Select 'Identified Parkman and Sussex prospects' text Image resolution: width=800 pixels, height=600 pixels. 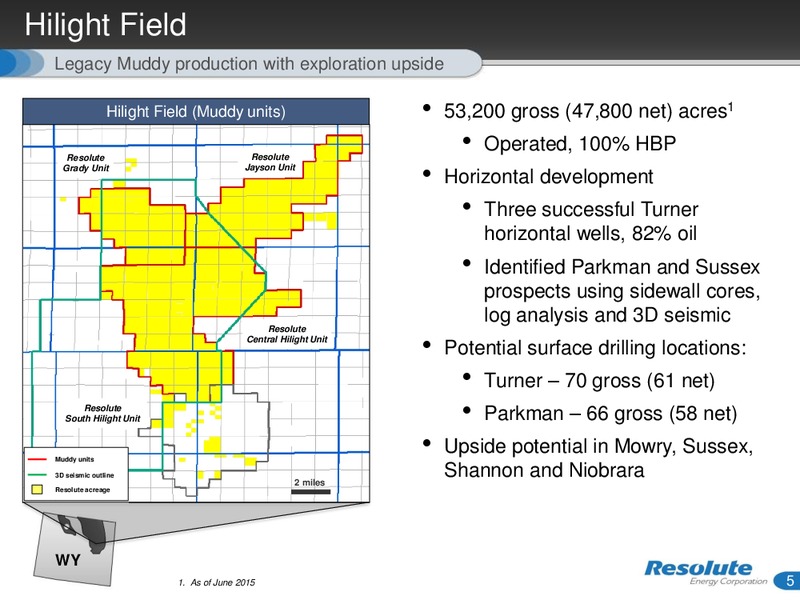[622, 291]
